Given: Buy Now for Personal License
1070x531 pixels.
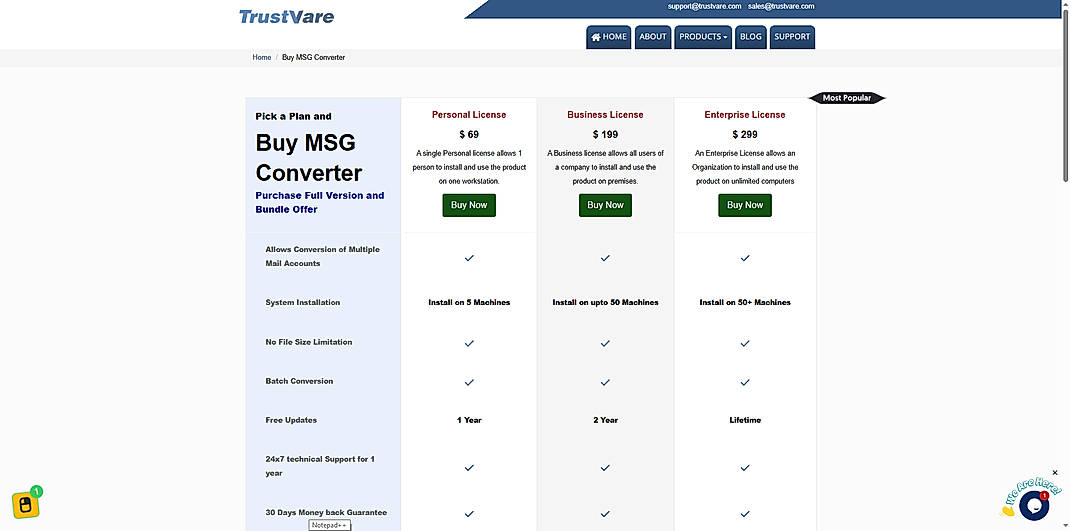Looking at the screenshot, I should [469, 205].
